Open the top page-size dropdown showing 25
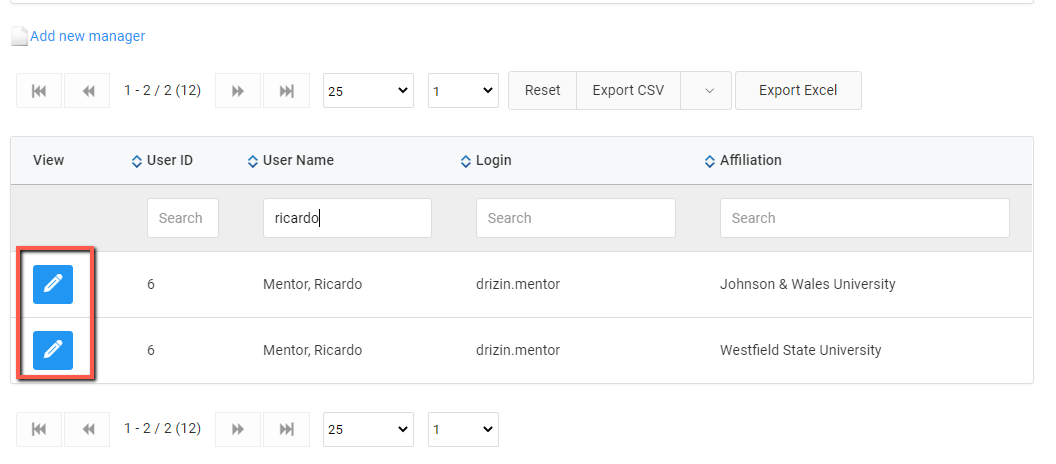The image size is (1056, 464). tap(368, 91)
